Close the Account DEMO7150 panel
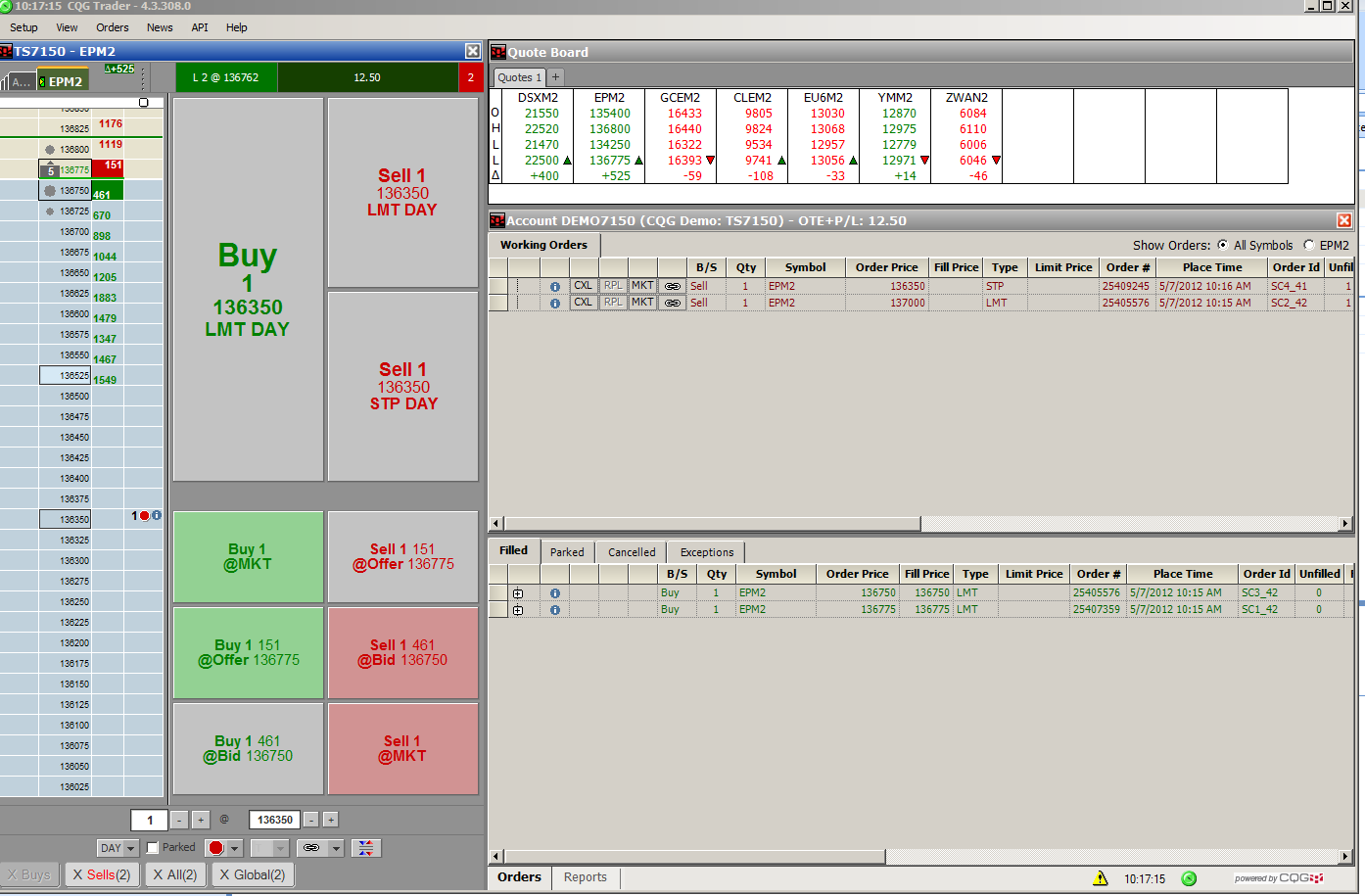 [1344, 220]
